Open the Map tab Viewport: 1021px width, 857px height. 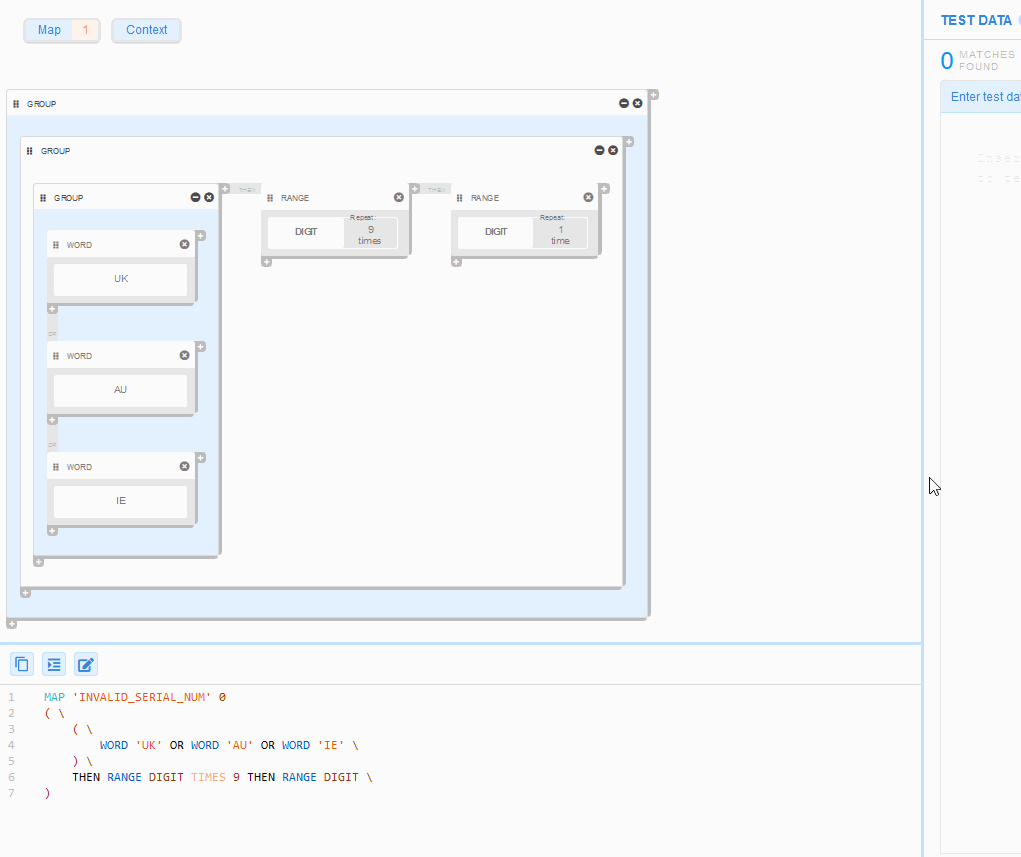pyautogui.click(x=62, y=30)
